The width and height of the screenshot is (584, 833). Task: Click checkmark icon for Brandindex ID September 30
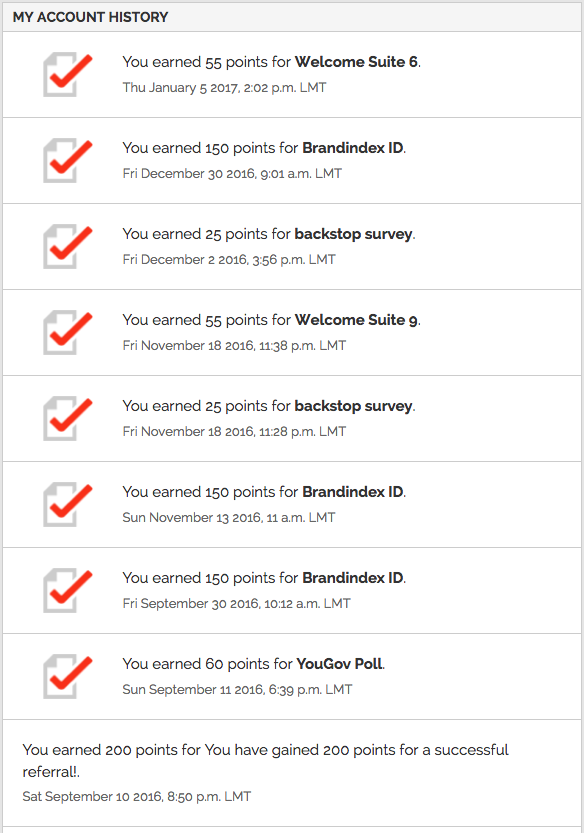(67, 591)
